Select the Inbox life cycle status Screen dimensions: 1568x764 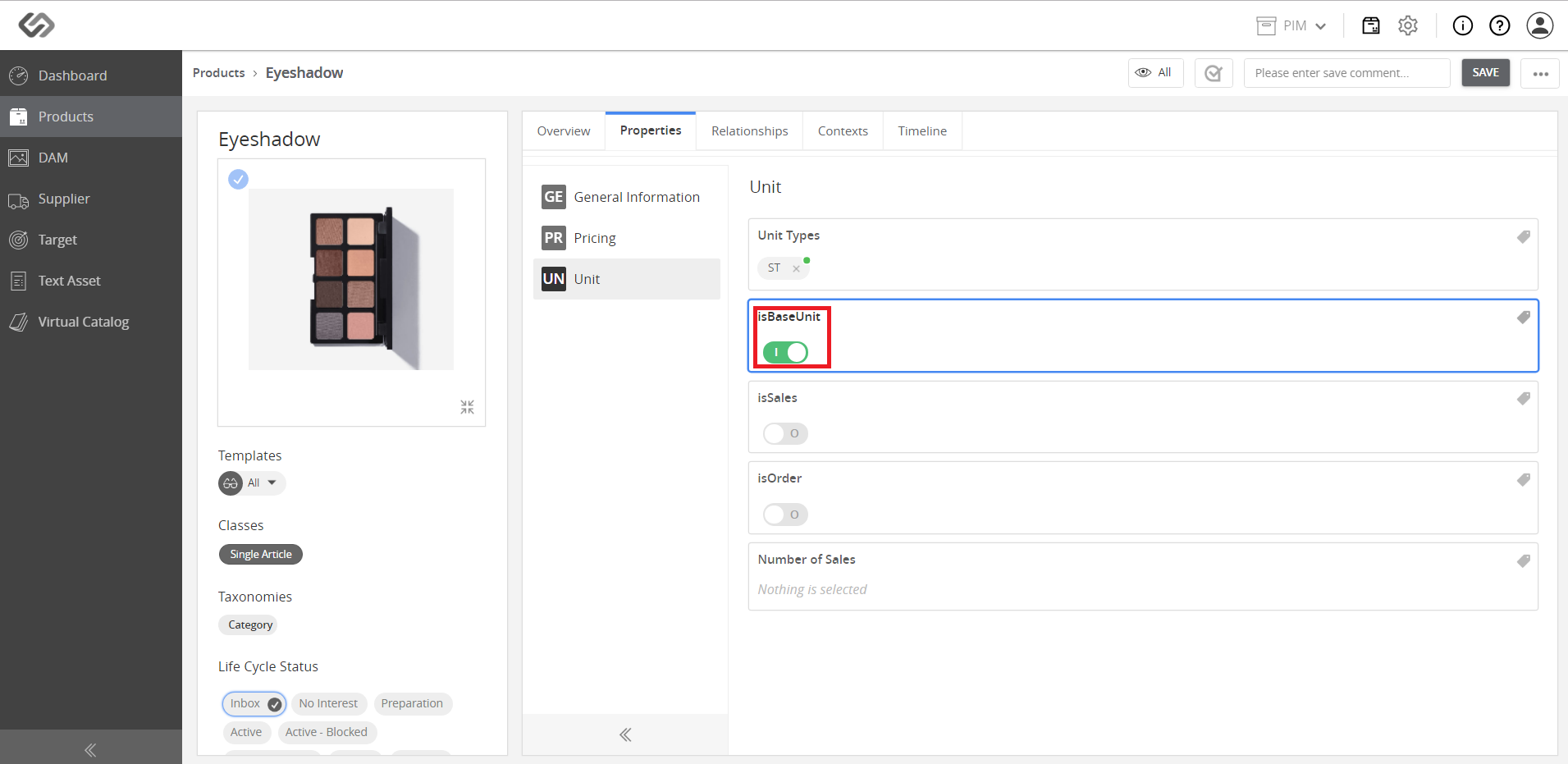pos(254,703)
